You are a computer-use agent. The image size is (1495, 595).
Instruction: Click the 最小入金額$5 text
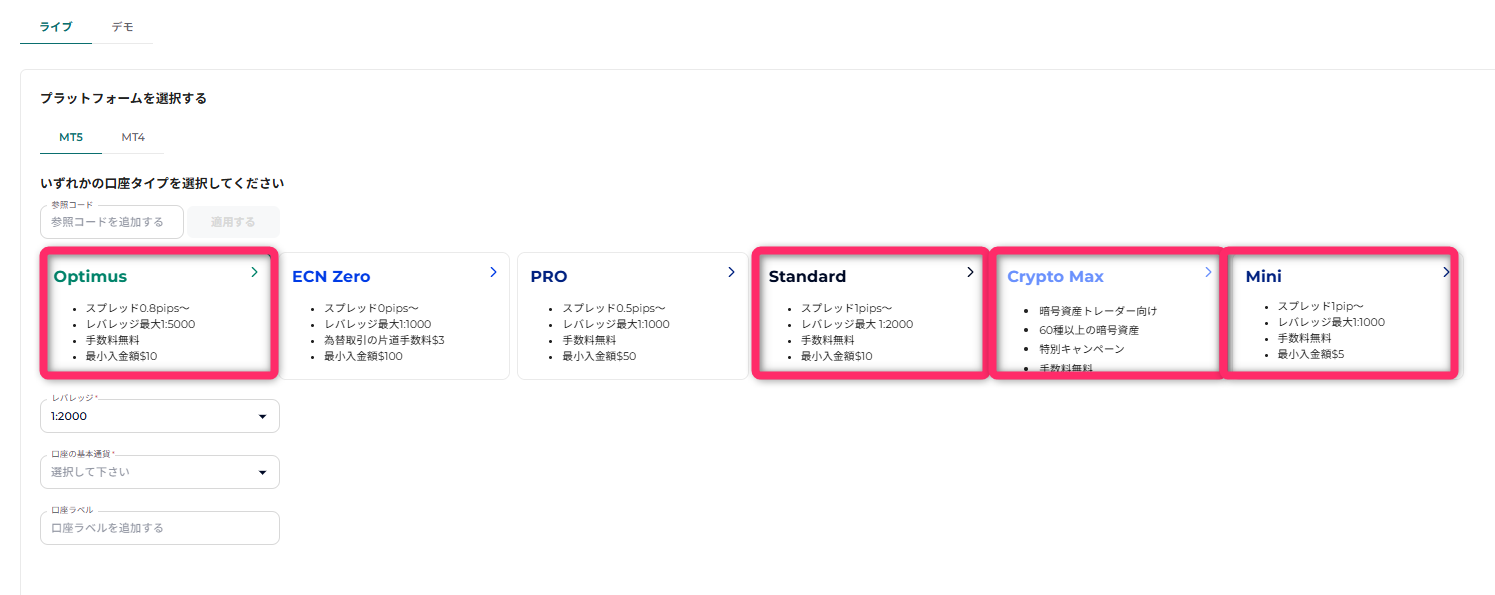(x=1311, y=354)
